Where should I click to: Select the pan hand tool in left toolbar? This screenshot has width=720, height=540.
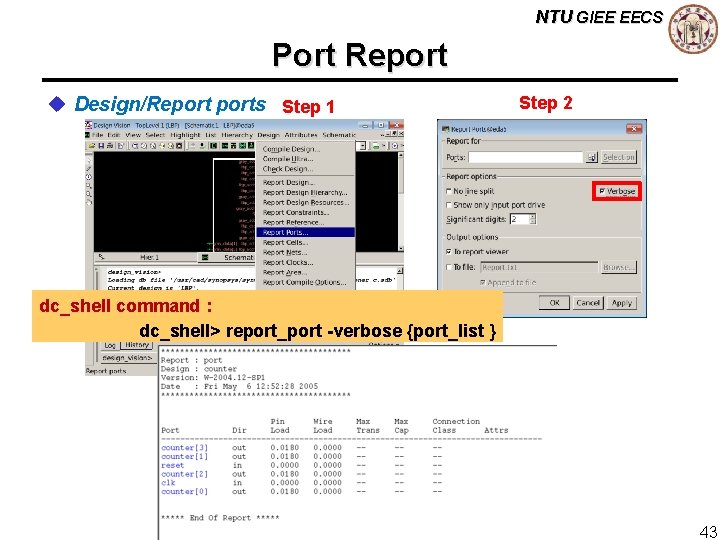point(89,202)
